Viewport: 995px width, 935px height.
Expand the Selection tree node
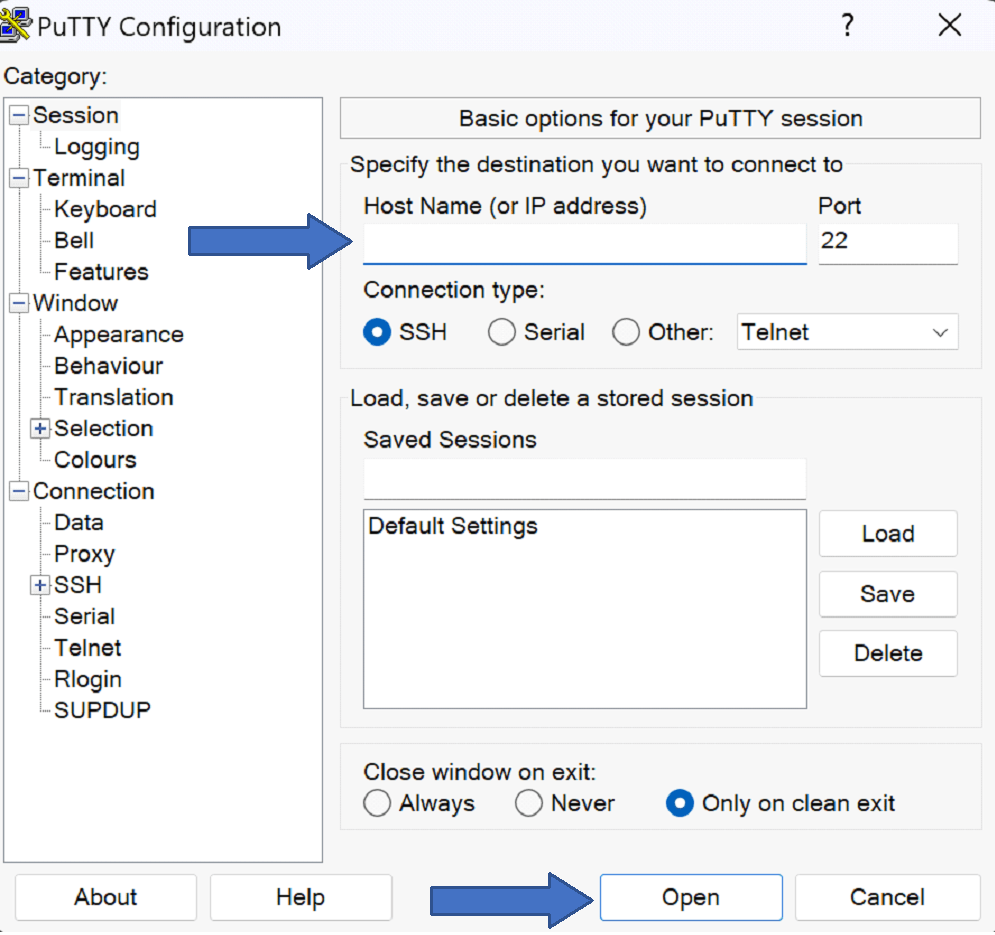click(40, 429)
